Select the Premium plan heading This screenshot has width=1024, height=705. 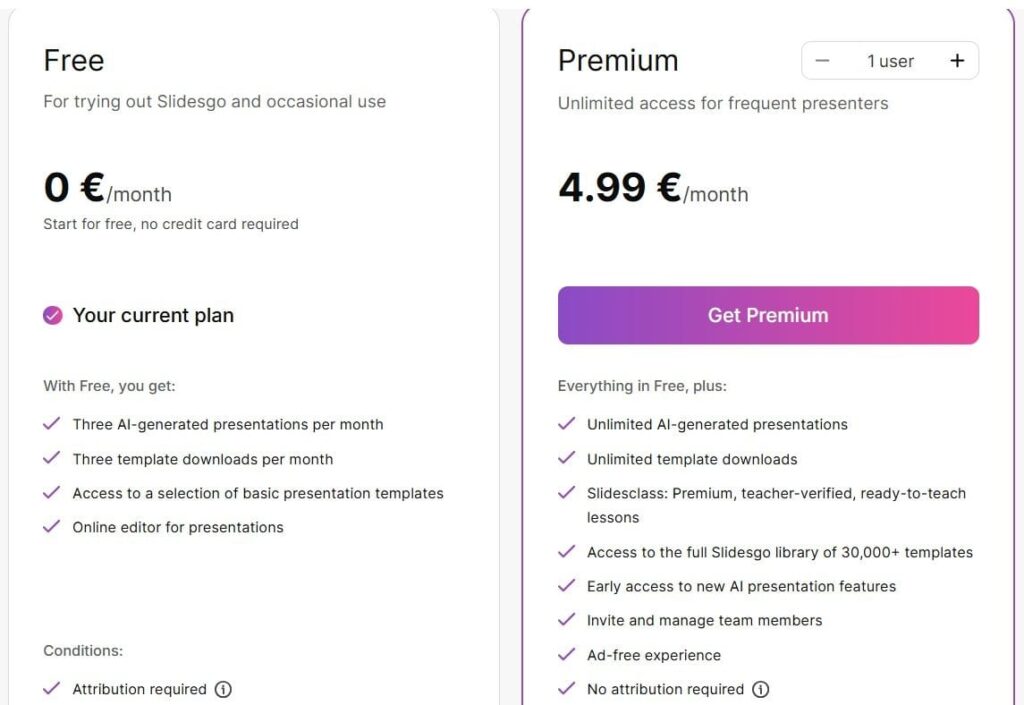click(x=617, y=60)
